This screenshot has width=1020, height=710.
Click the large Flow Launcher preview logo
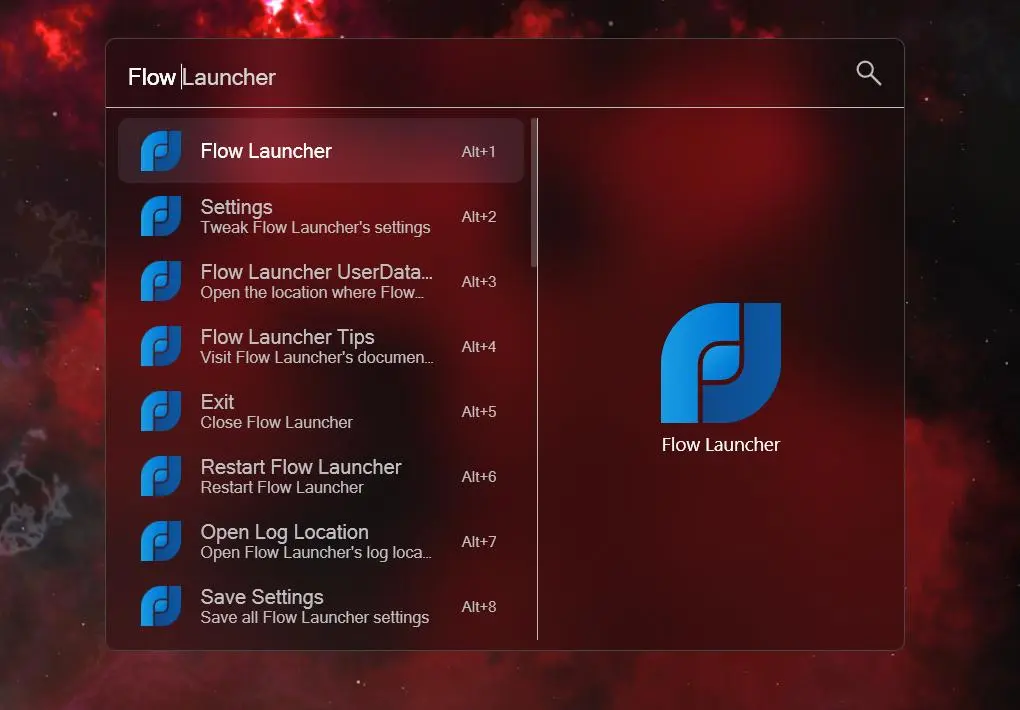721,362
